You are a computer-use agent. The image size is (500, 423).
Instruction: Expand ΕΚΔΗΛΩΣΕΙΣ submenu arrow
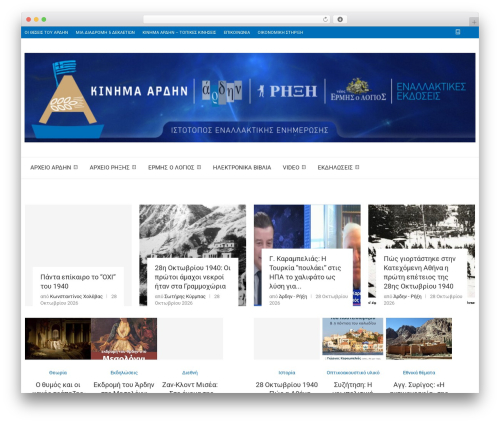point(357,167)
